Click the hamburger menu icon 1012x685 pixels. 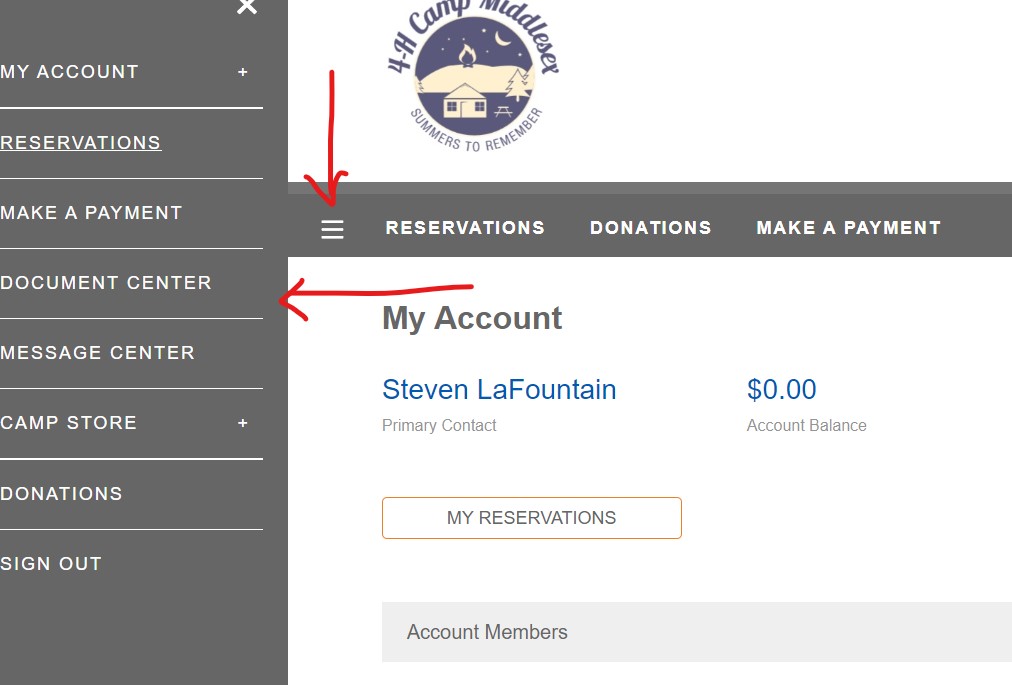(332, 229)
